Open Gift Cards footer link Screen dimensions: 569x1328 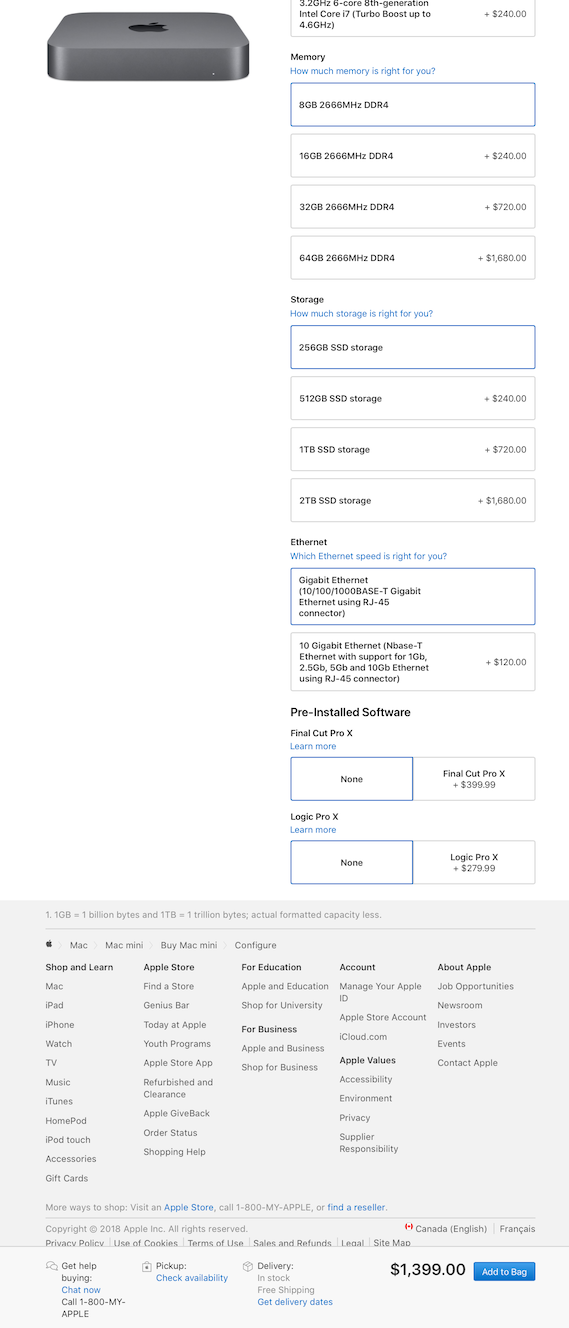[x=67, y=1178]
